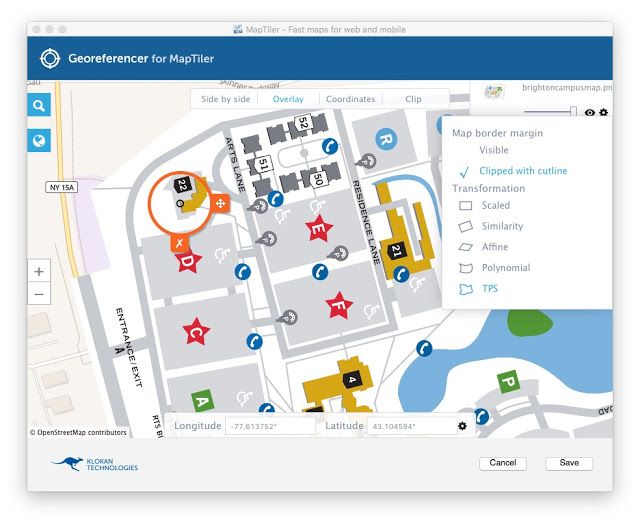Click the Cancel button

click(503, 463)
